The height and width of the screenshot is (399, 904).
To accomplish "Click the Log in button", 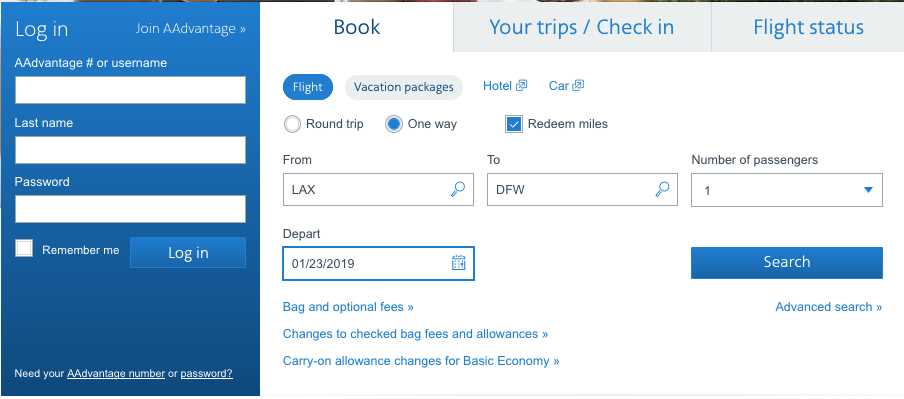I will (x=188, y=253).
